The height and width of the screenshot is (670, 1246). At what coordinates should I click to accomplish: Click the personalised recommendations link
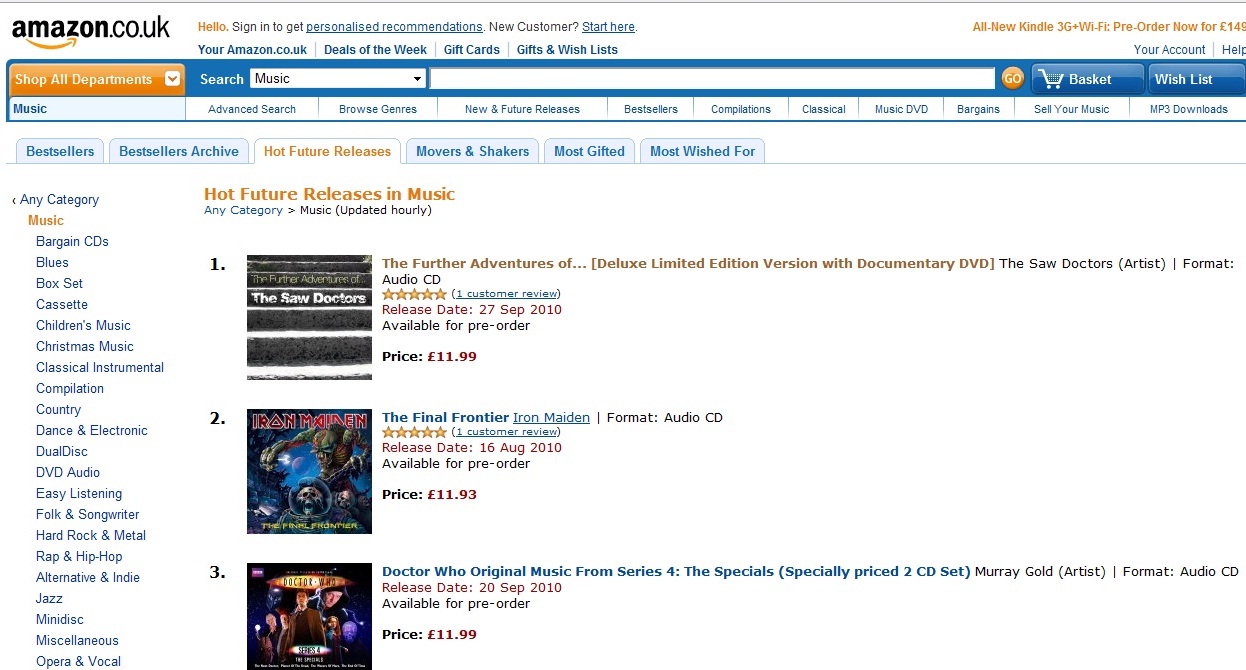394,27
